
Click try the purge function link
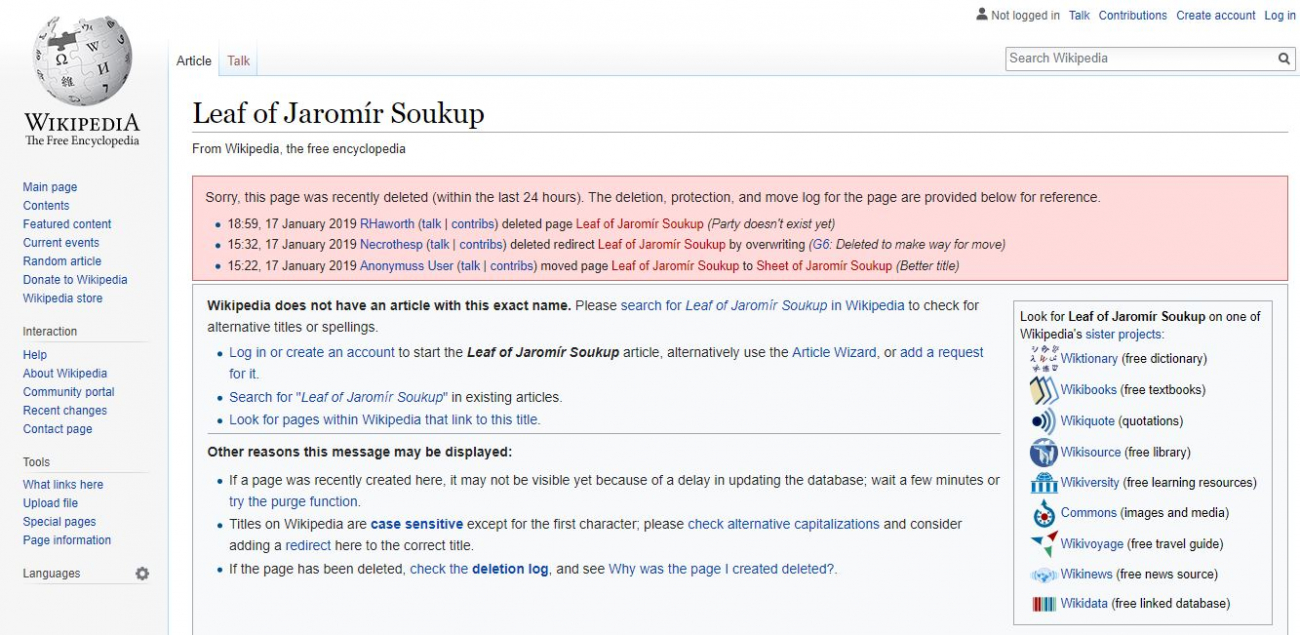tap(293, 502)
